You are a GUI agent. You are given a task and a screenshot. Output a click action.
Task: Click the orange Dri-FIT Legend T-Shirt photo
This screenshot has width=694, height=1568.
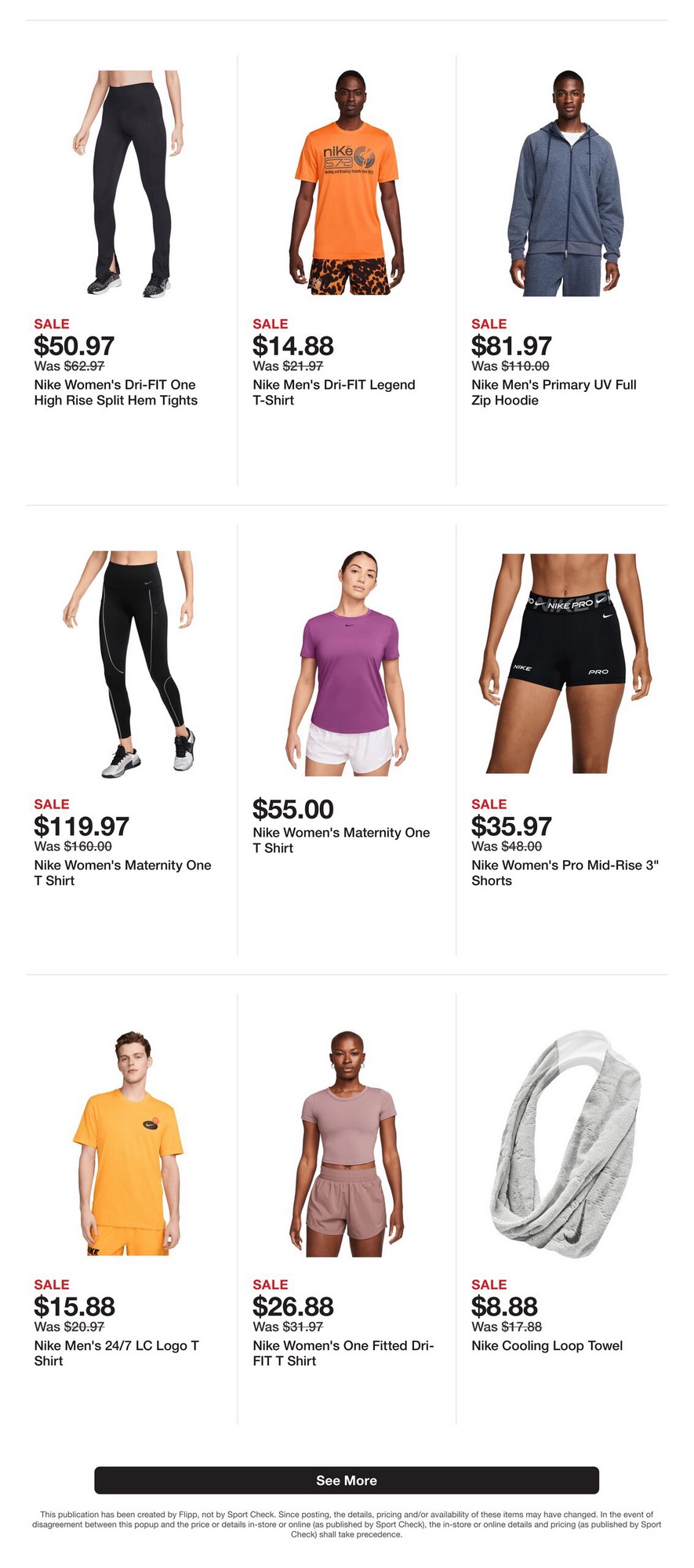coord(347,183)
